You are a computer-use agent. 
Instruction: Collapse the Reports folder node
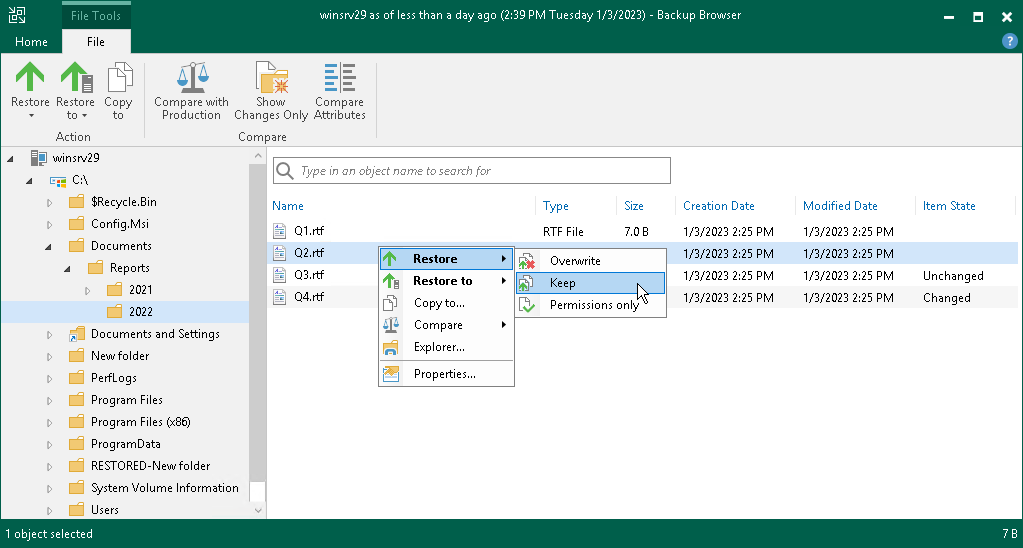pyautogui.click(x=68, y=269)
